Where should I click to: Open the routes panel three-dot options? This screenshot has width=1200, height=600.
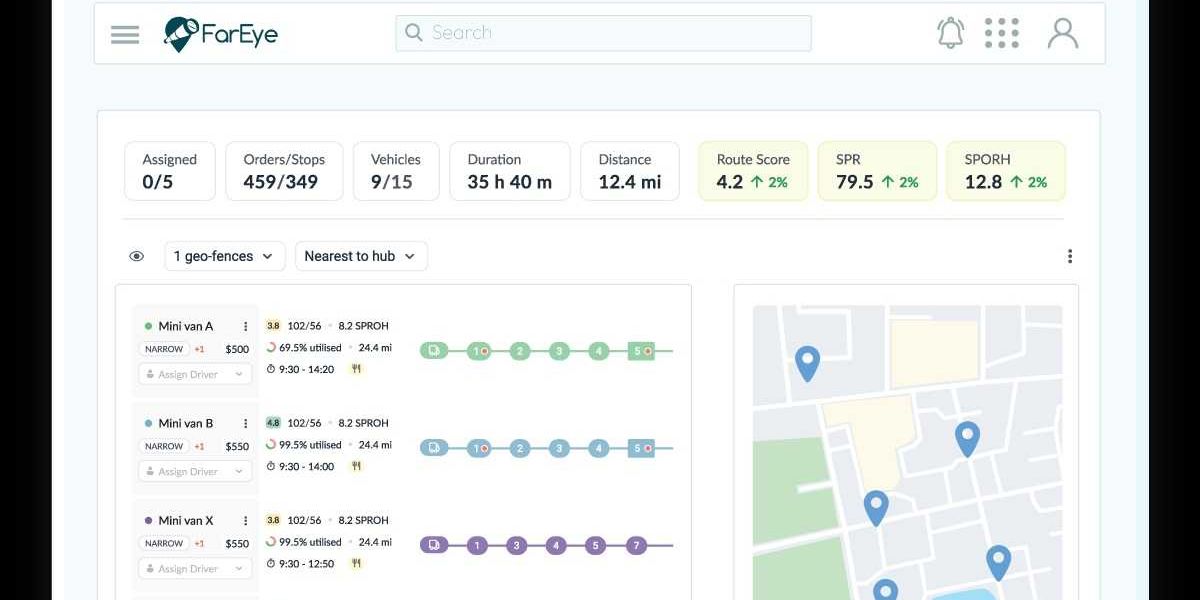[x=1070, y=256]
